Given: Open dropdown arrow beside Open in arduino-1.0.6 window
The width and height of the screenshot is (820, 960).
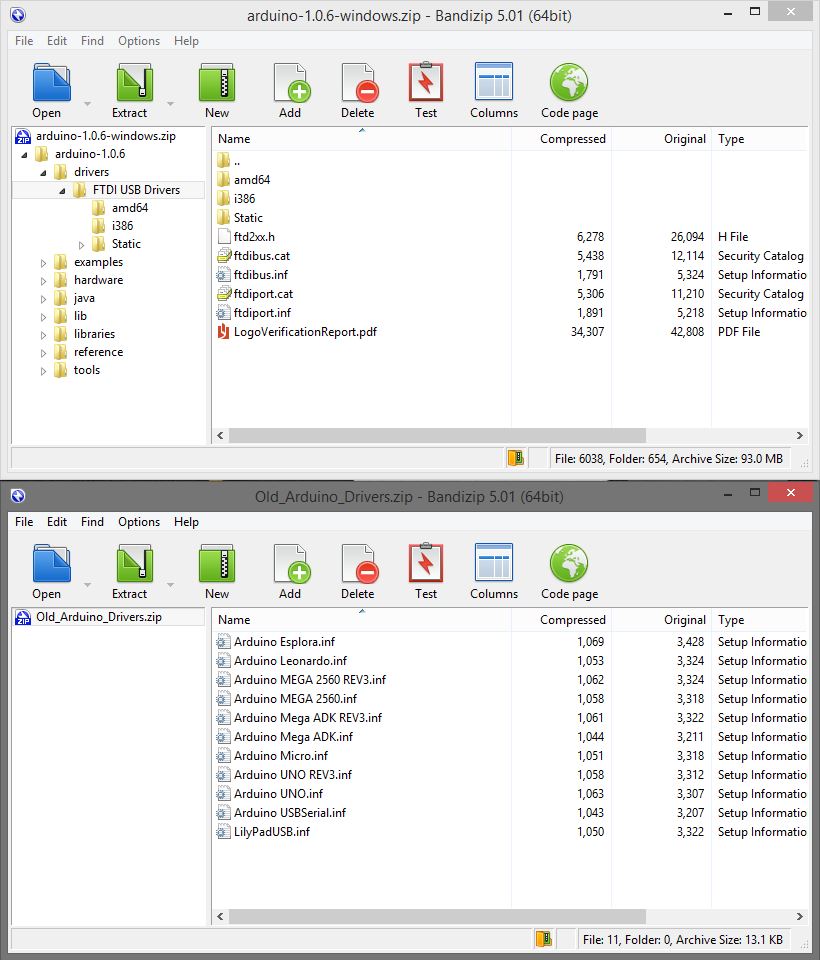Looking at the screenshot, I should [x=87, y=104].
